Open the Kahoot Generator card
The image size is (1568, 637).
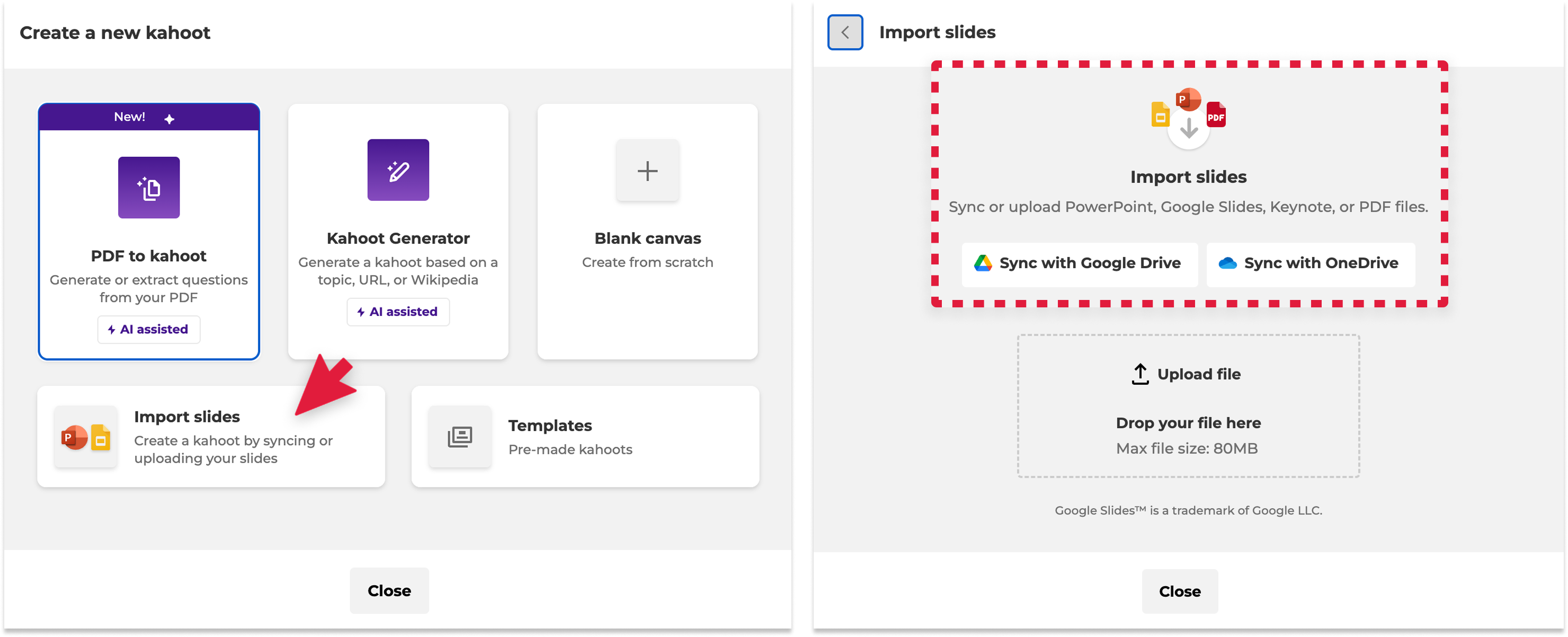point(398,232)
